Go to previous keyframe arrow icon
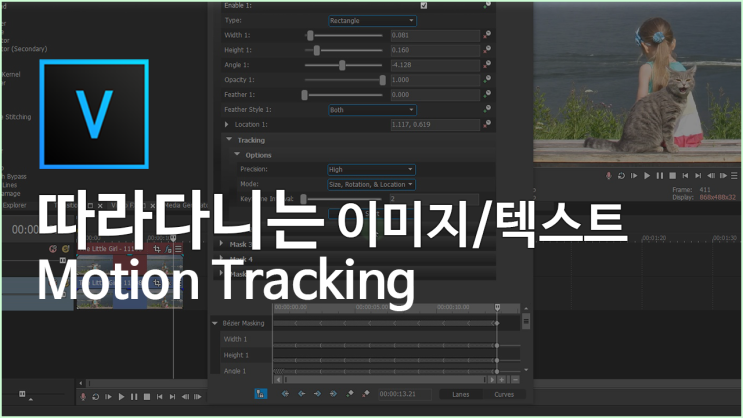743x418 pixels. 301,394
